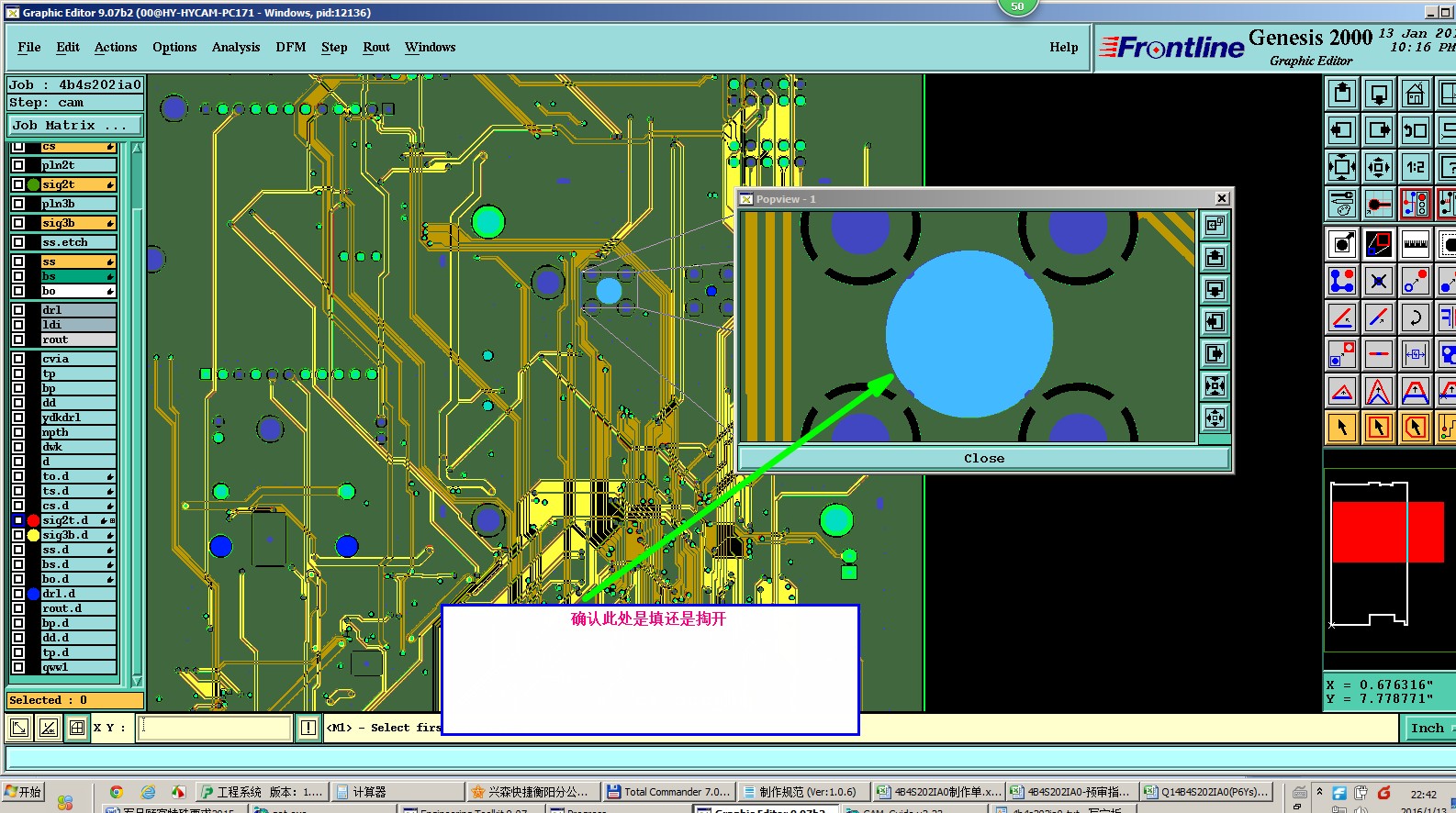This screenshot has height=813, width=1456.
Task: Open the DFM menu
Action: point(291,48)
